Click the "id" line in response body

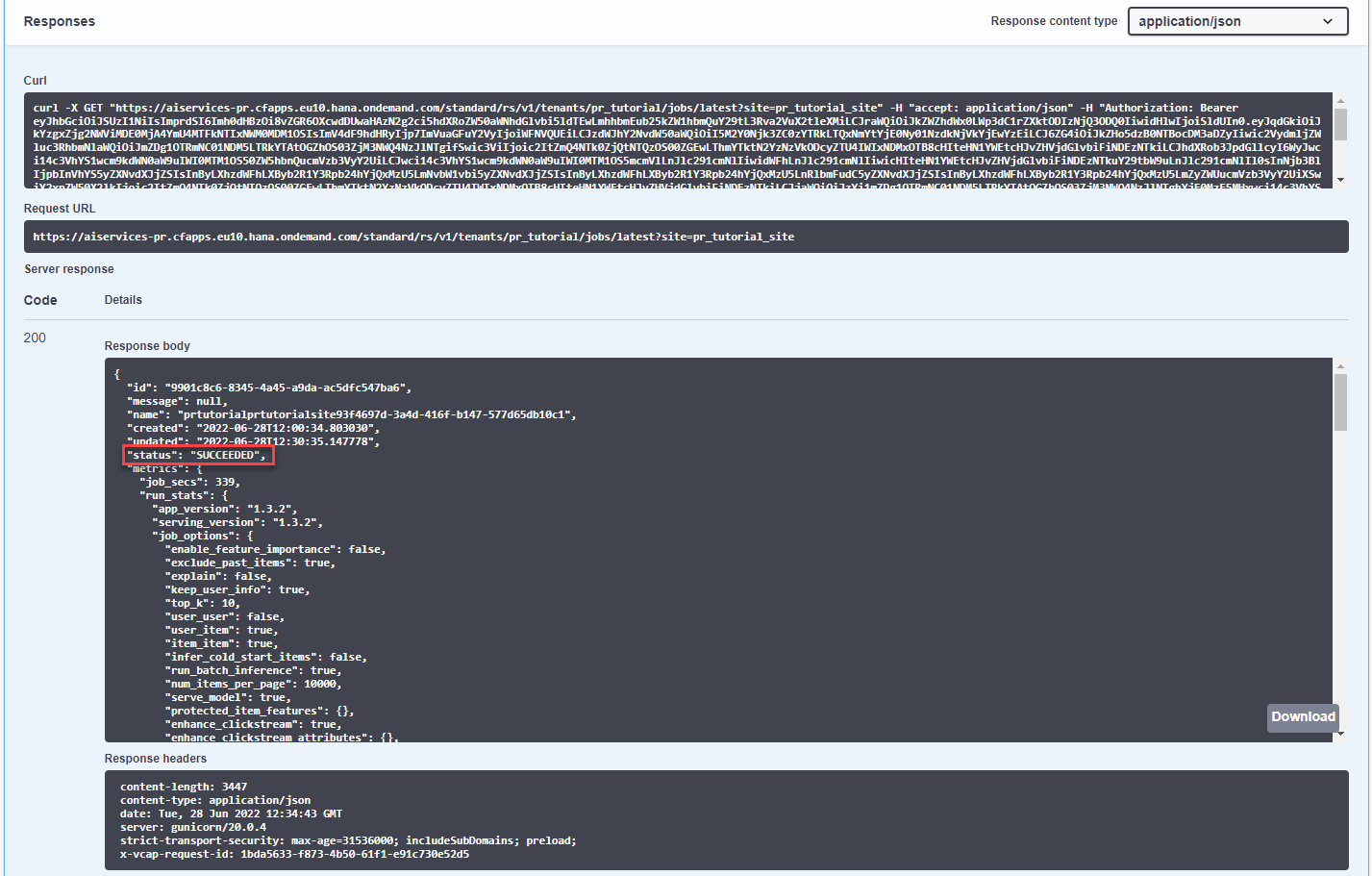pos(269,388)
